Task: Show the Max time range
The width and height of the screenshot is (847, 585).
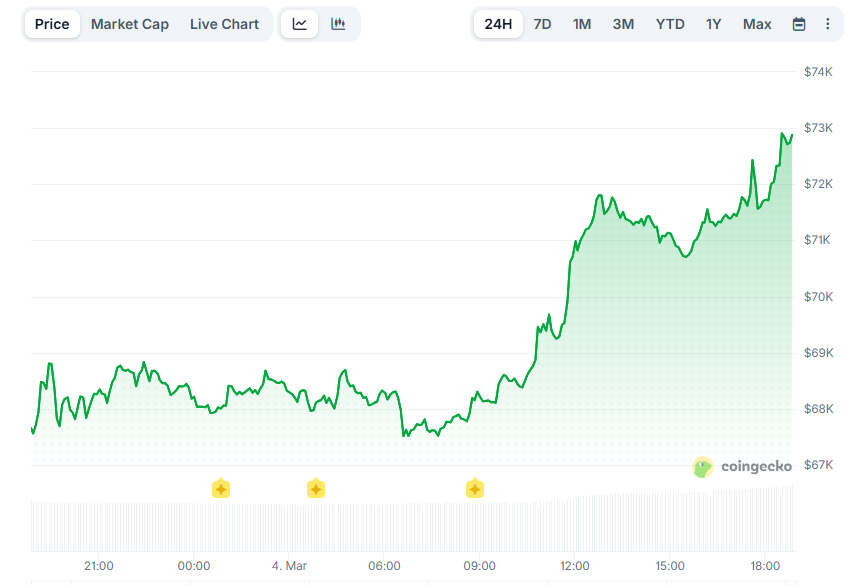Action: click(757, 24)
